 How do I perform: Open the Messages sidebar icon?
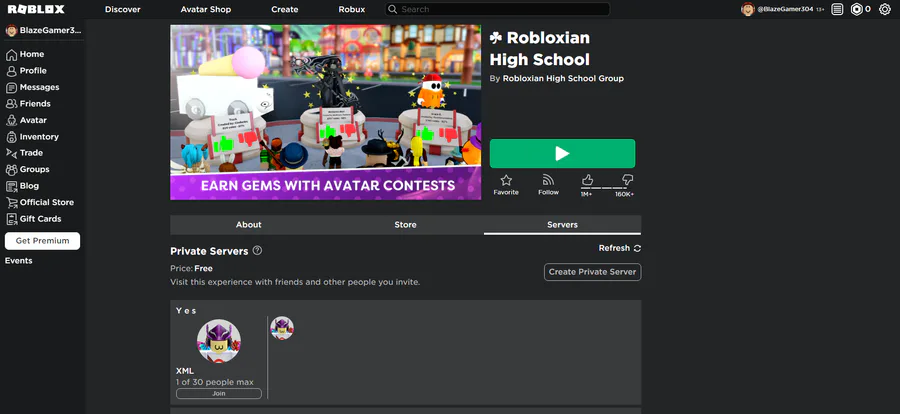(x=11, y=87)
